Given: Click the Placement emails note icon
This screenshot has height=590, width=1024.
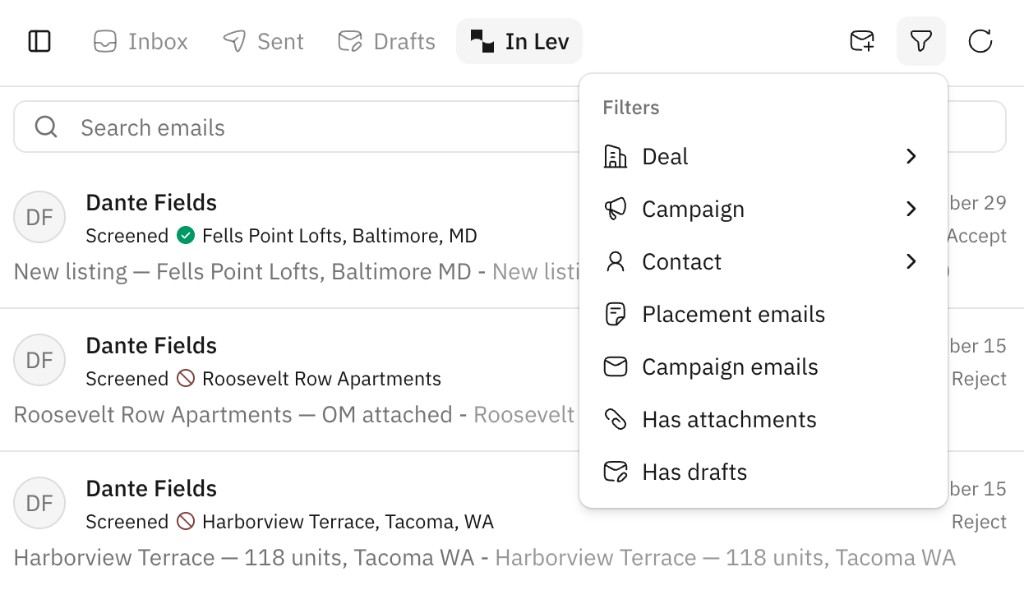Looking at the screenshot, I should [x=615, y=314].
